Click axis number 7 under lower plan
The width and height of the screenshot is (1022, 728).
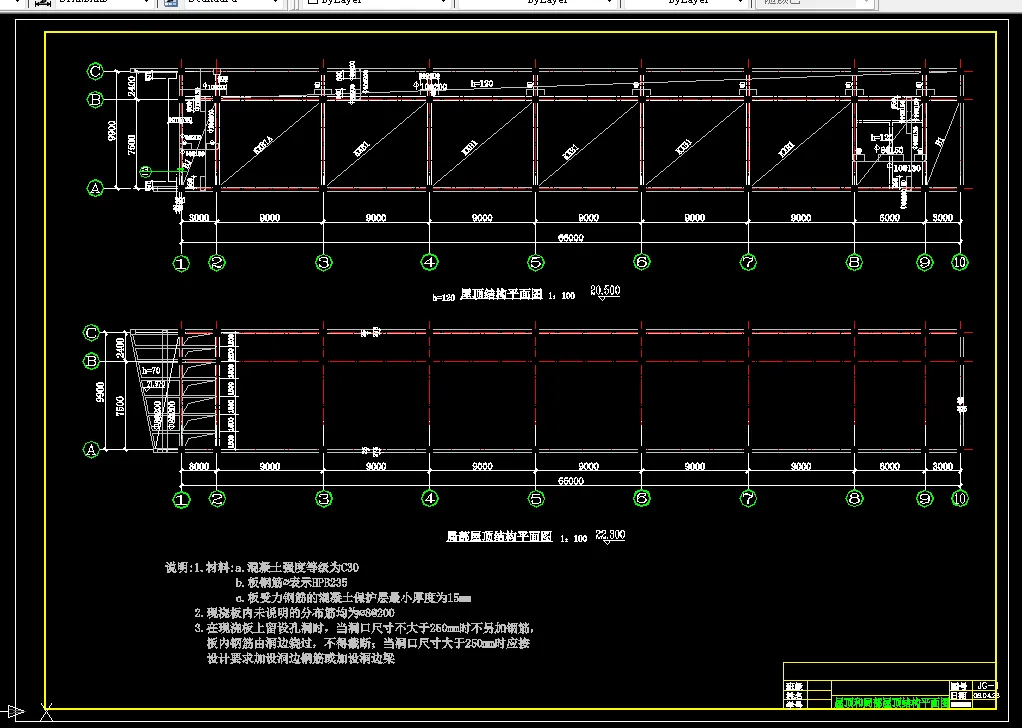coord(748,499)
